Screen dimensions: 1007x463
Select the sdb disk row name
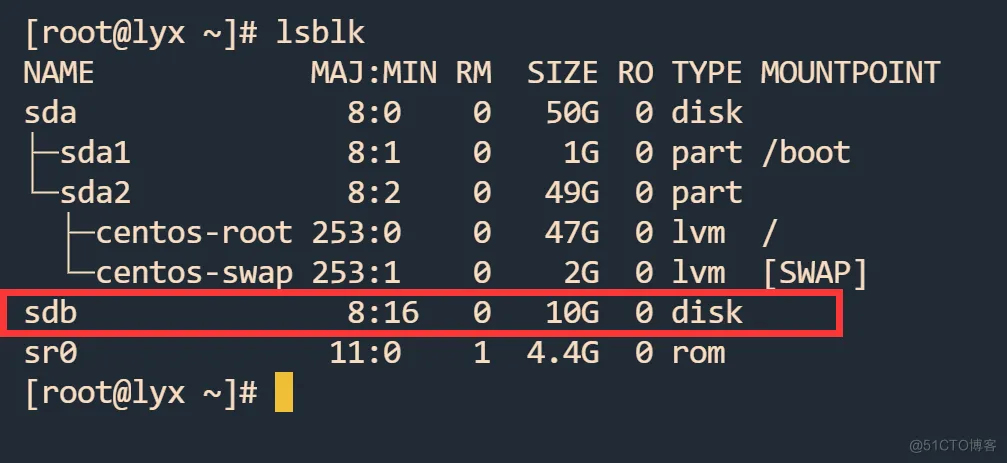pos(50,313)
